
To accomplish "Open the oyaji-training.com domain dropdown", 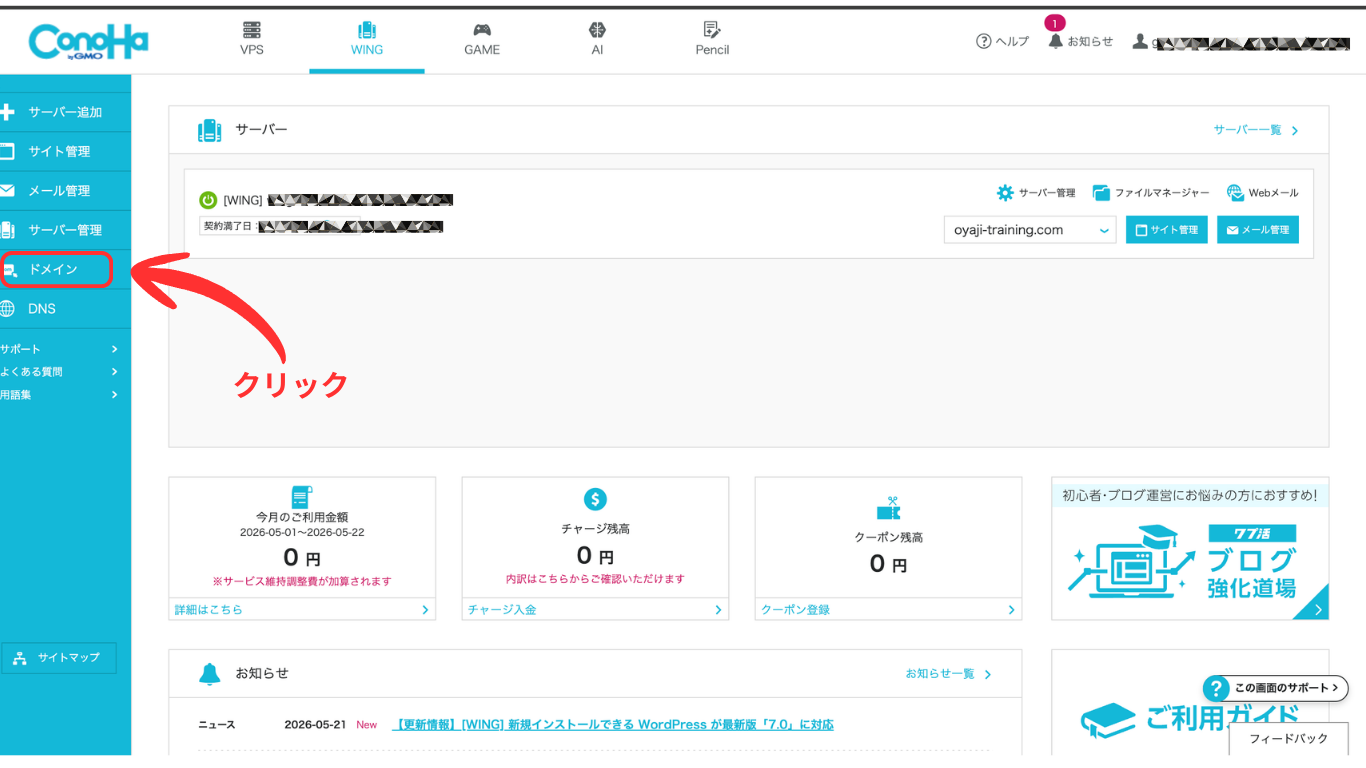I will (x=1030, y=230).
